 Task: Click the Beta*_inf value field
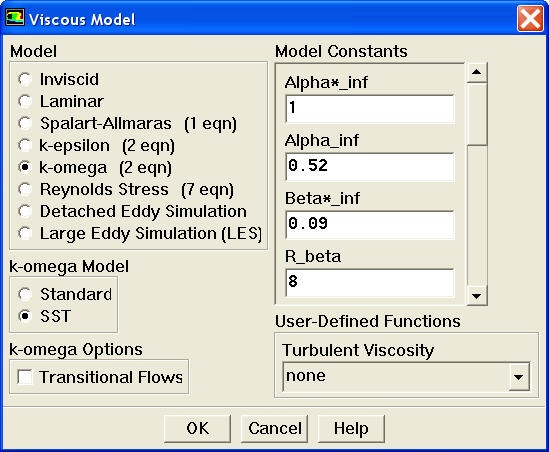370,224
